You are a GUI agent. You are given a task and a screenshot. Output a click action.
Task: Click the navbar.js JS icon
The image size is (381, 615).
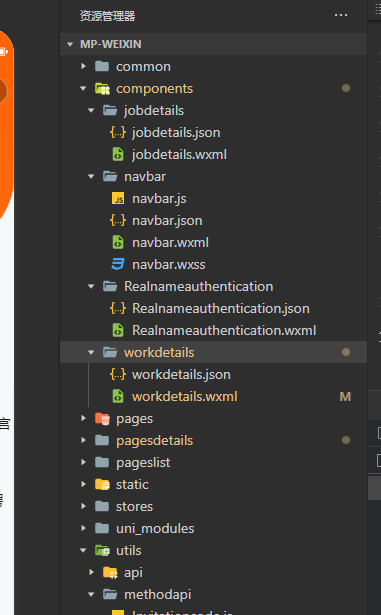pyautogui.click(x=118, y=198)
